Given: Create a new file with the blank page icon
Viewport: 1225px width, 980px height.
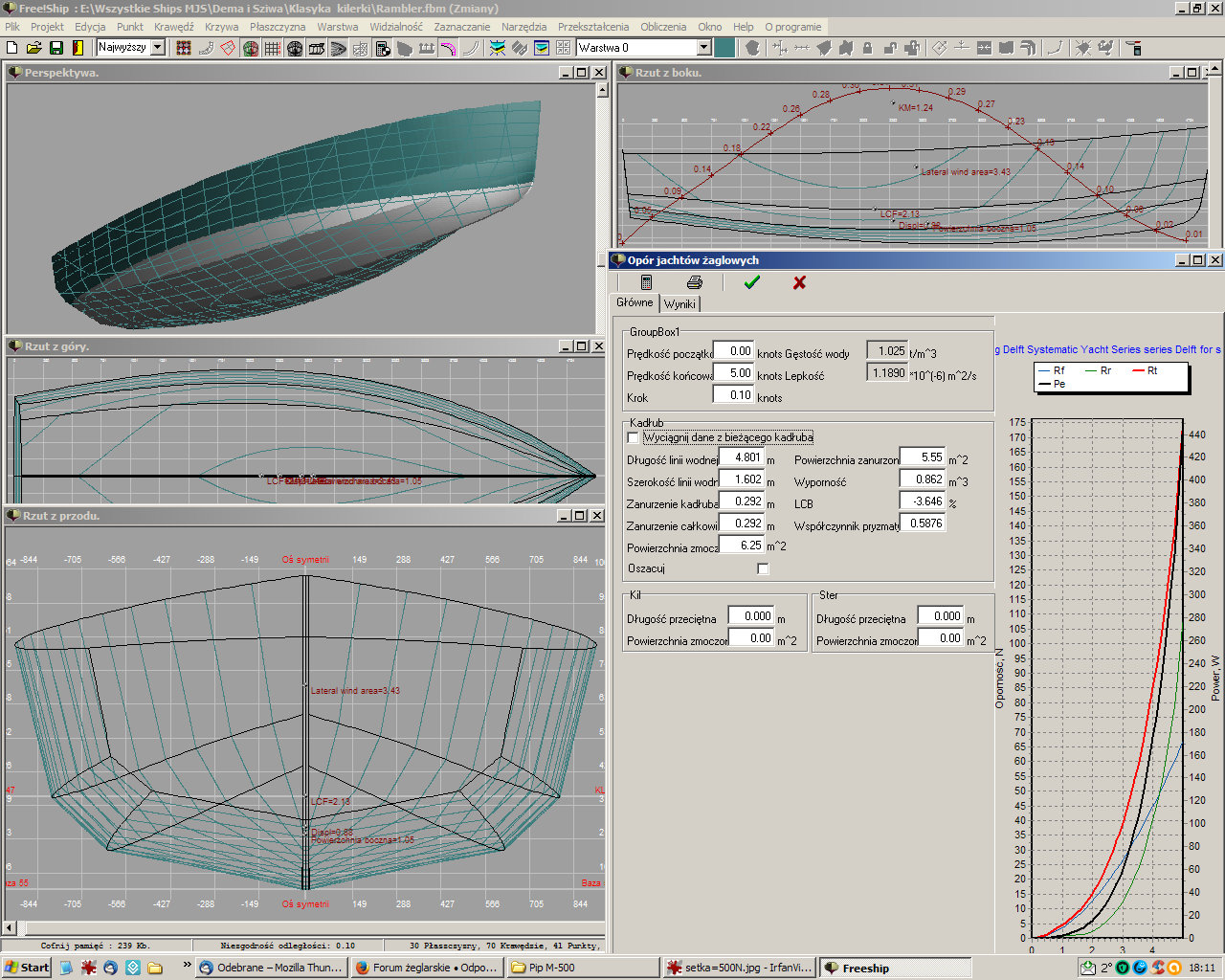Looking at the screenshot, I should click(x=12, y=48).
